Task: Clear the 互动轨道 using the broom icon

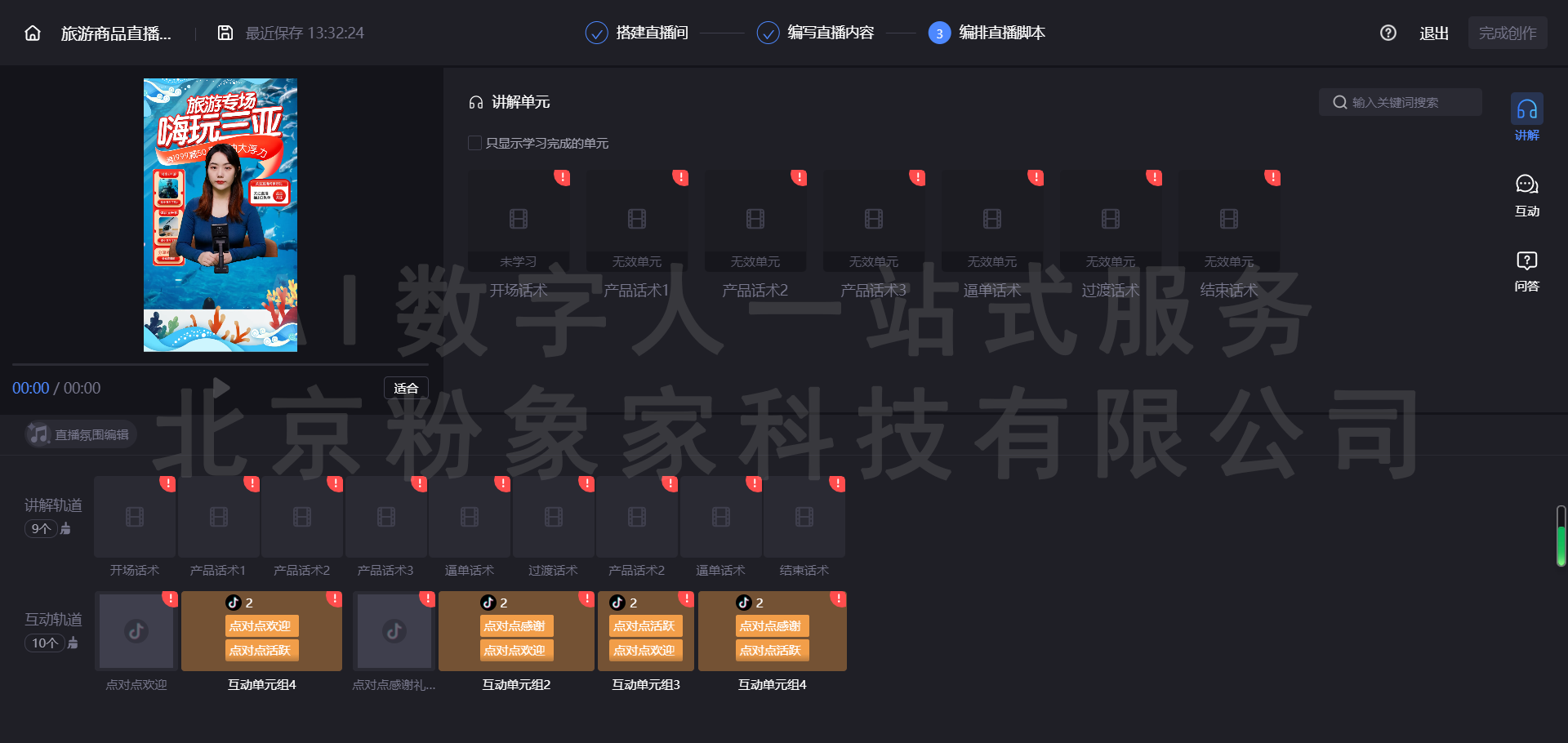Action: 73,643
